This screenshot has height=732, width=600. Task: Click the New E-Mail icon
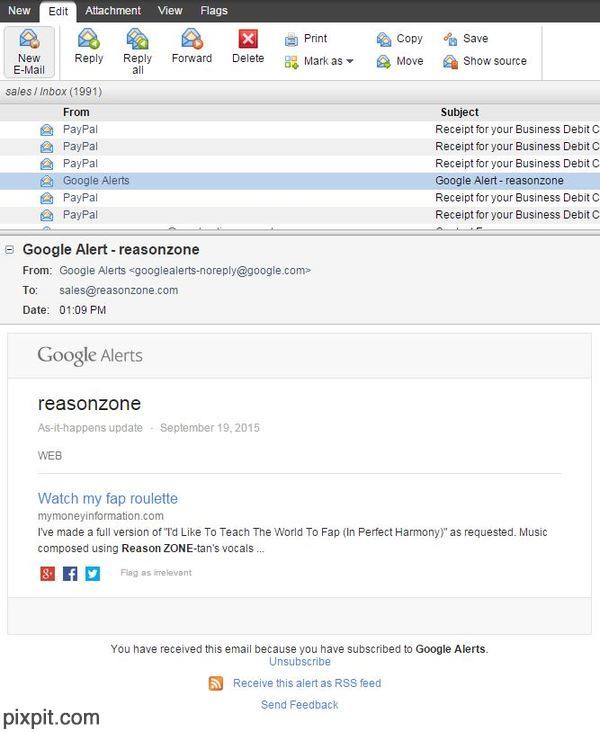point(29,40)
